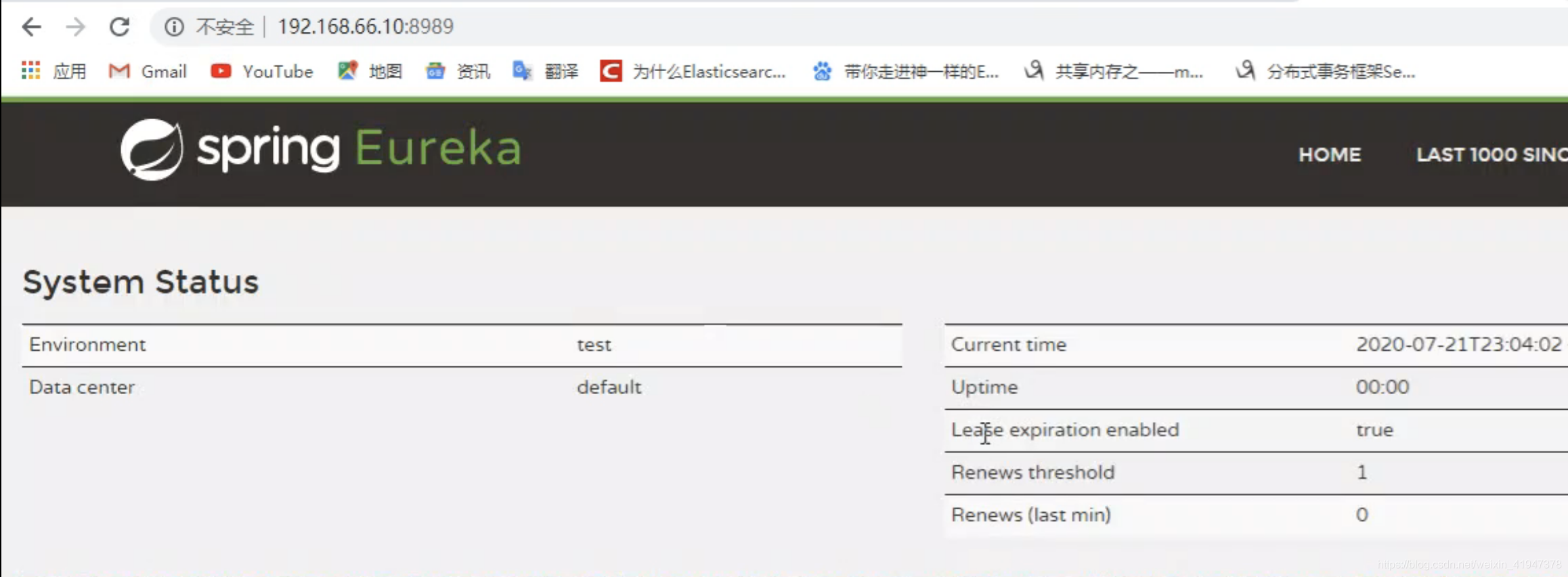The image size is (1568, 577).
Task: Open the 带你走进神一样的E... bookmark
Action: coord(921,71)
